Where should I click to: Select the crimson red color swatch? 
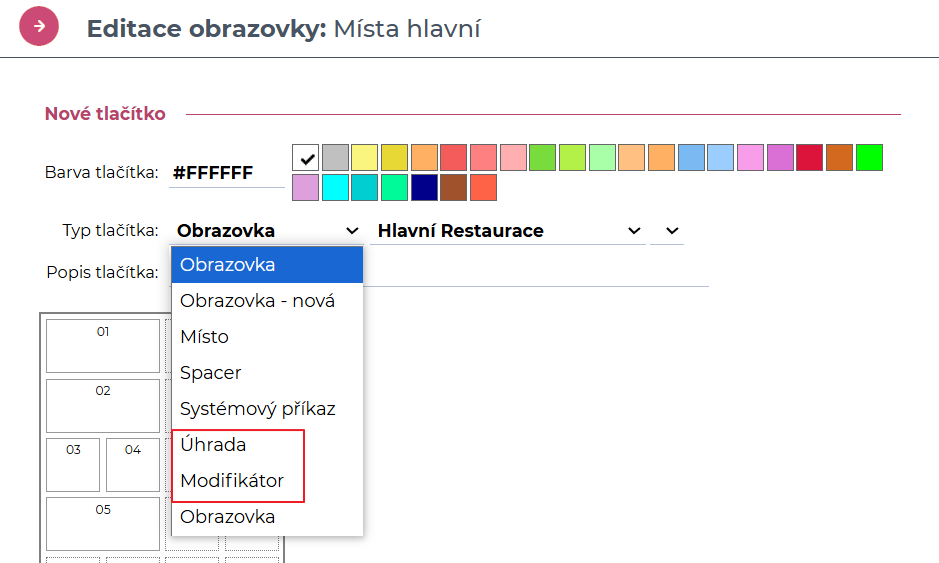(x=810, y=158)
